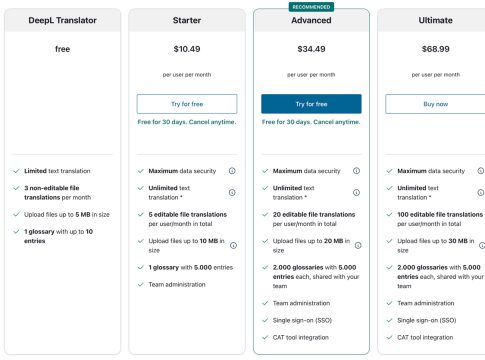This screenshot has height=360, width=485.
Task: Open info icon for Advanced Unlimited text translation
Action: tap(356, 193)
